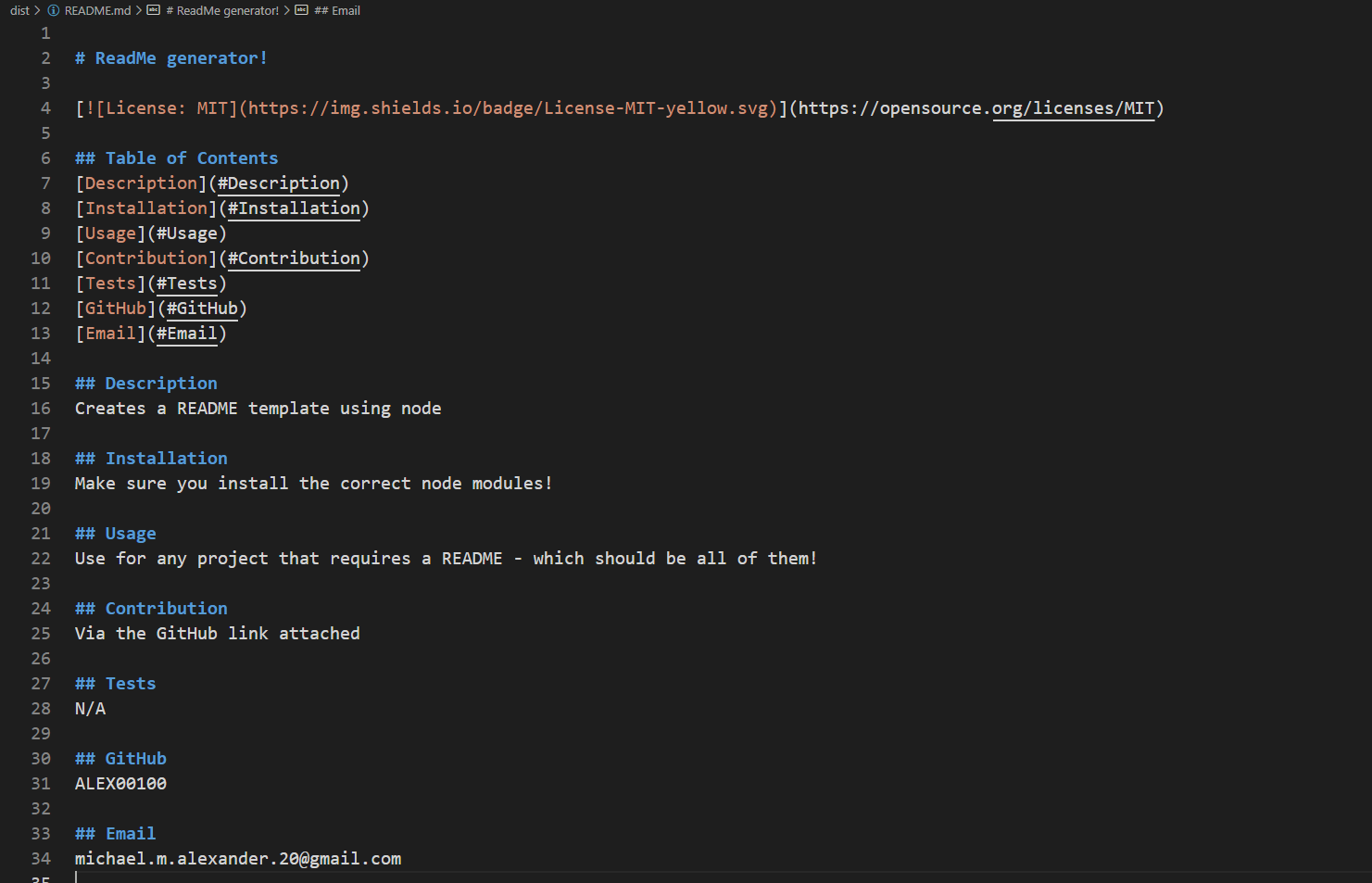This screenshot has height=883, width=1372.
Task: Click the ## Usage heading text
Action: pyautogui.click(x=115, y=533)
